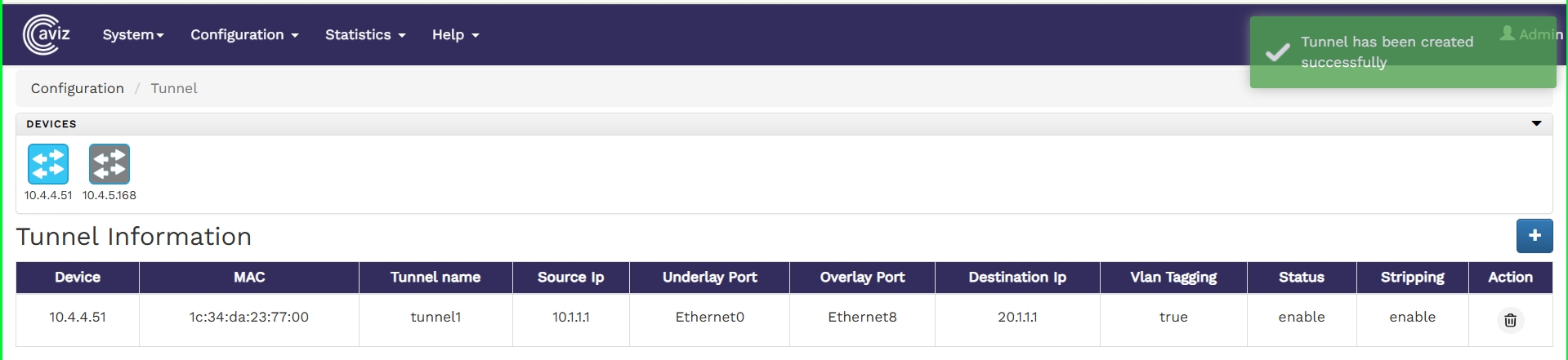Select the 10.4.4.51 device icon
Viewport: 1568px width, 360px height.
pos(48,164)
